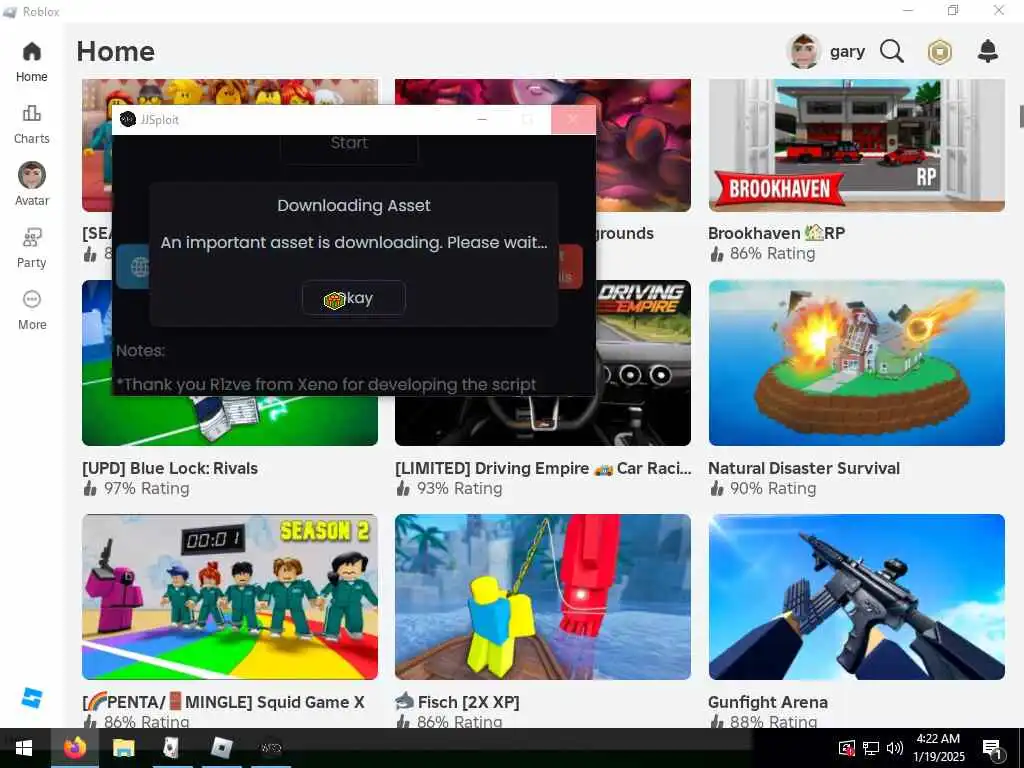This screenshot has width=1024, height=768.
Task: Click the Squid Game X title text
Action: [223, 702]
